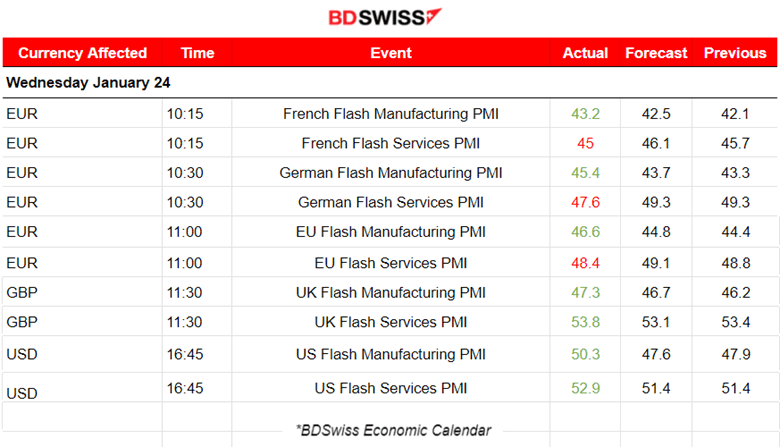Click the BDSwiss Economic Calendar footnote

[x=393, y=430]
